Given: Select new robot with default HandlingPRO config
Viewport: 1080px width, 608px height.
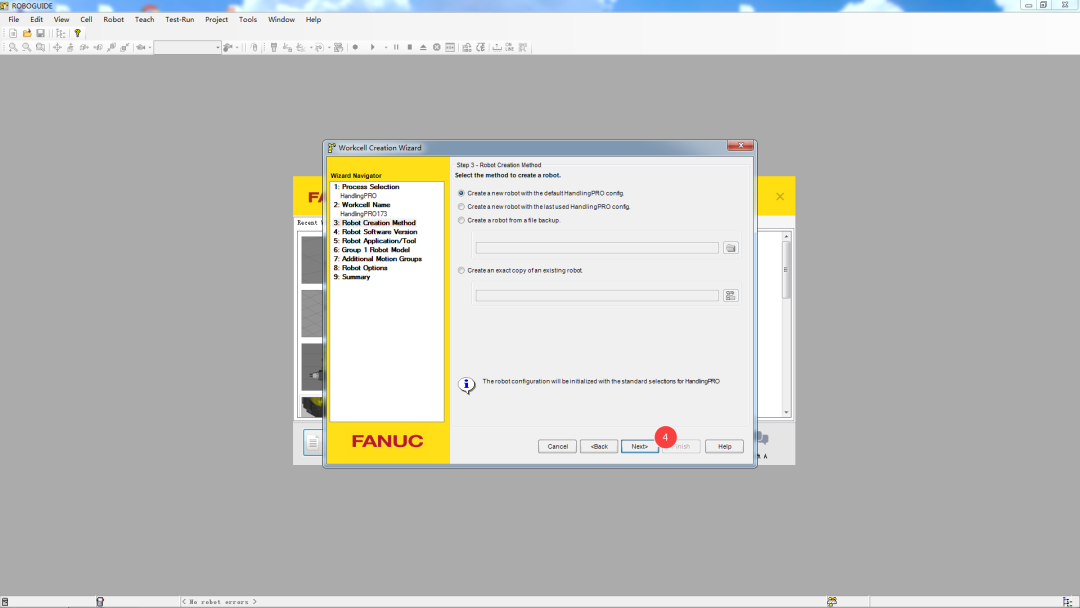Looking at the screenshot, I should point(461,193).
